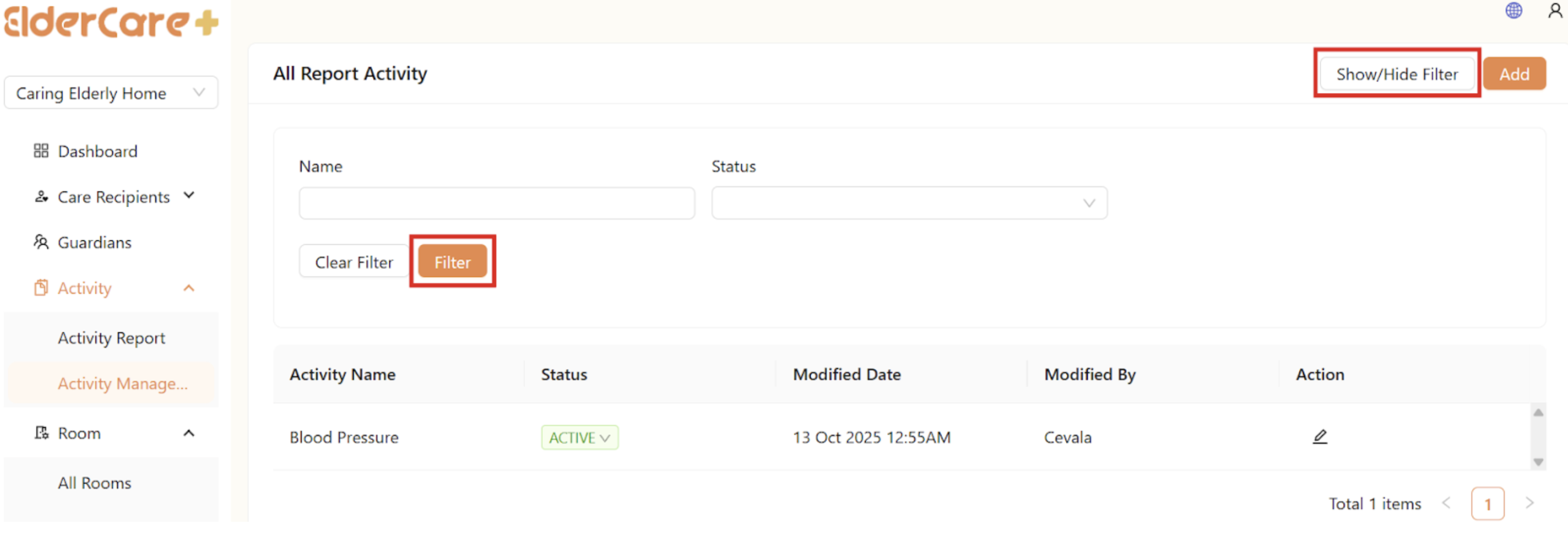Click the Add button
Screen dimensions: 1568x537
click(1513, 74)
